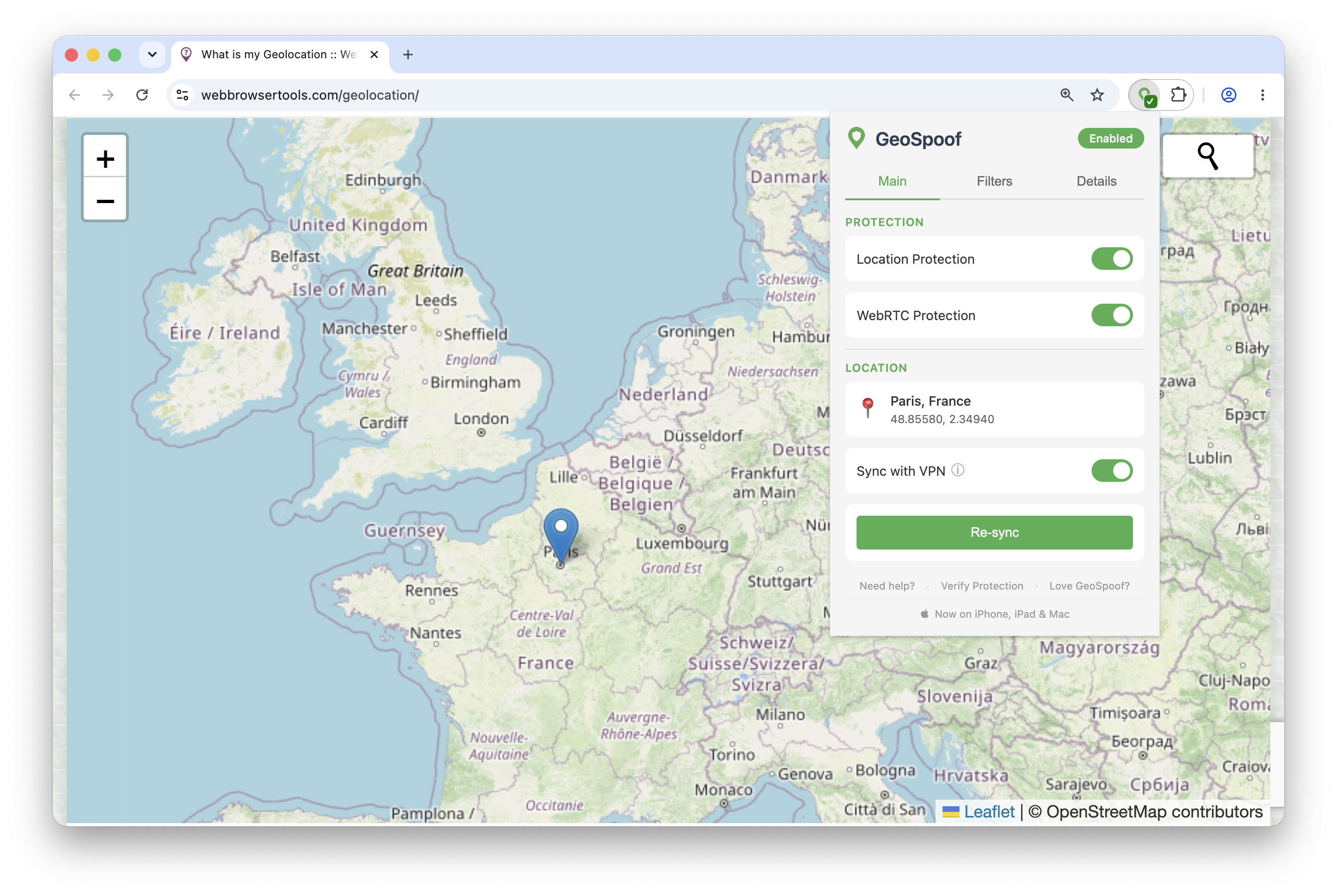Click the red pin next to Paris, France
This screenshot has width=1337, height=896.
click(x=868, y=408)
